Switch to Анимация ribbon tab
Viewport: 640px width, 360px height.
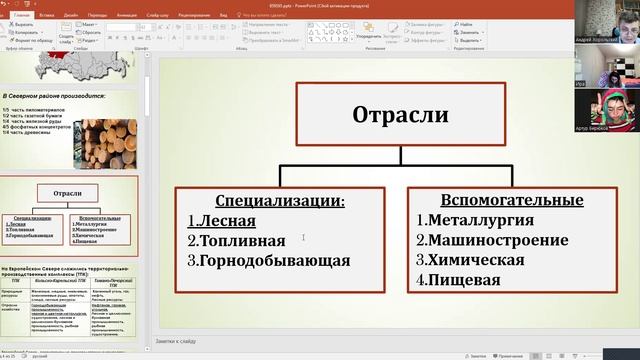coord(127,15)
